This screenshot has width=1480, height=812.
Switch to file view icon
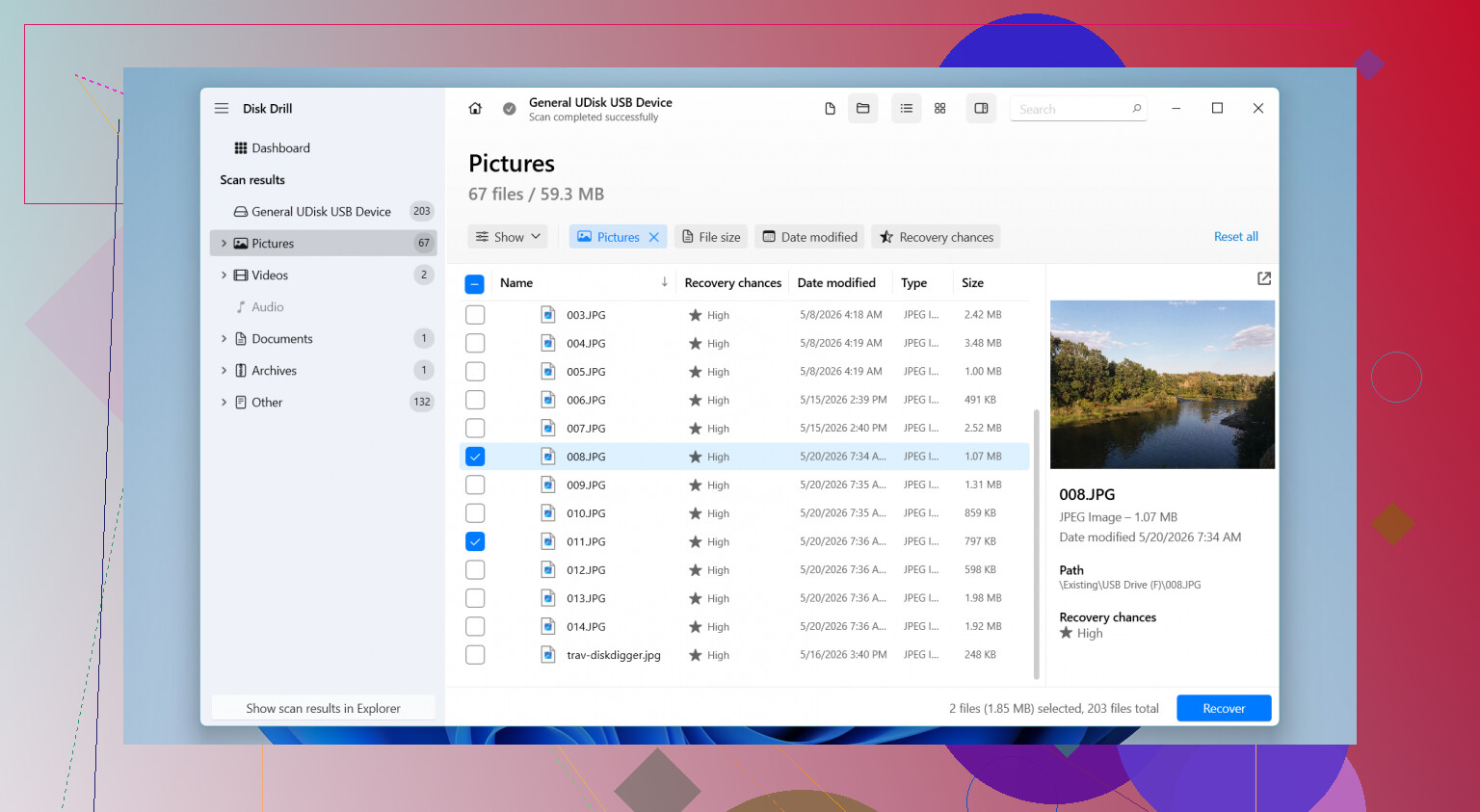[x=830, y=109]
